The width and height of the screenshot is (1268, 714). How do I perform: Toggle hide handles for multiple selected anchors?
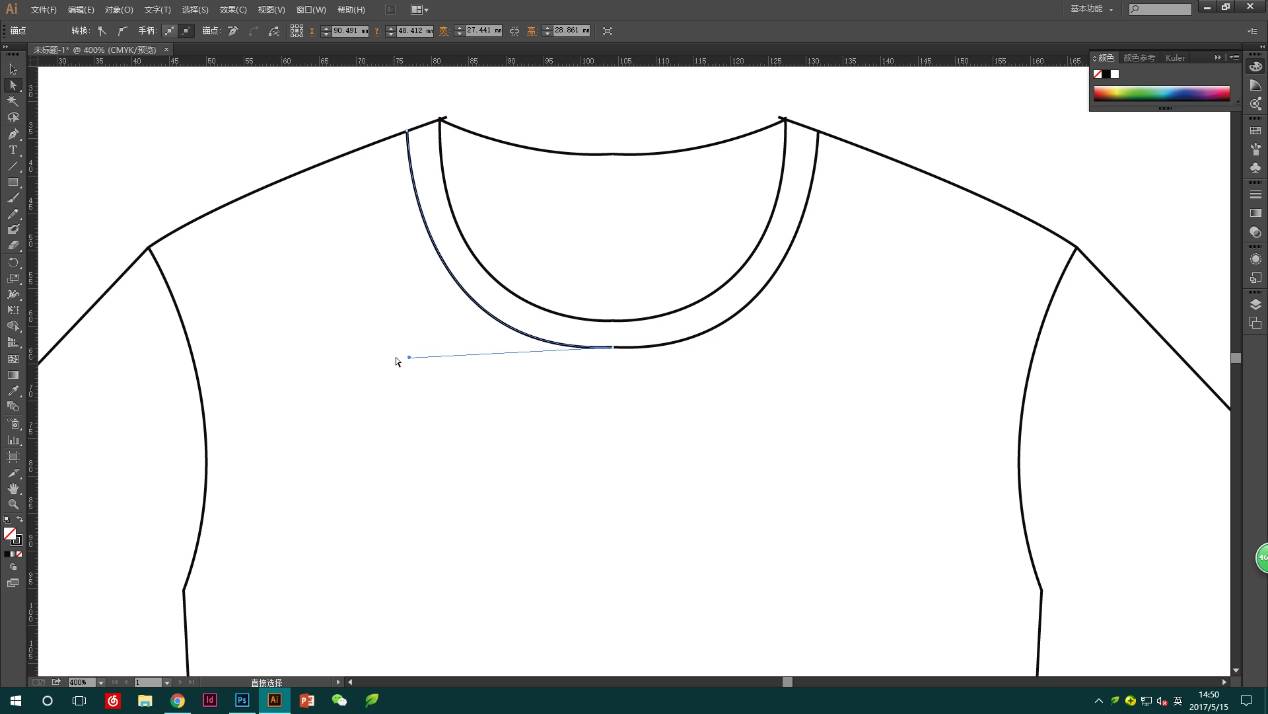[x=186, y=31]
